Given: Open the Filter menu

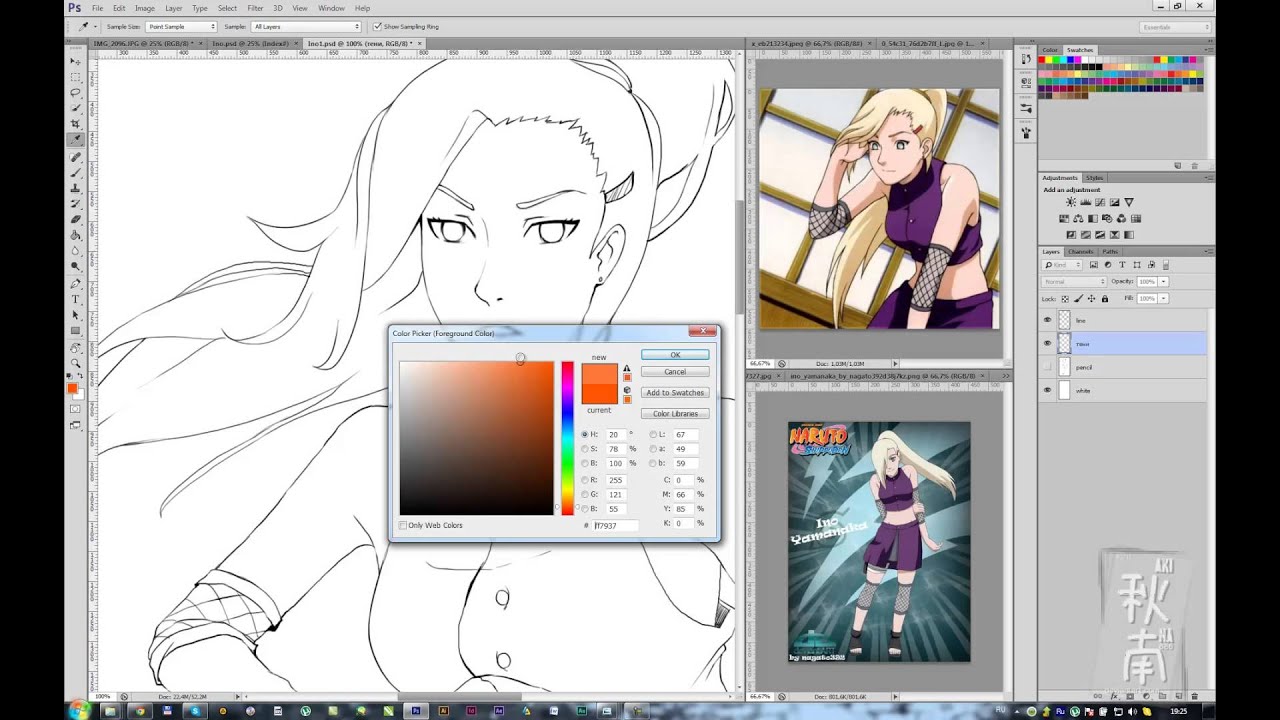Looking at the screenshot, I should pos(255,8).
